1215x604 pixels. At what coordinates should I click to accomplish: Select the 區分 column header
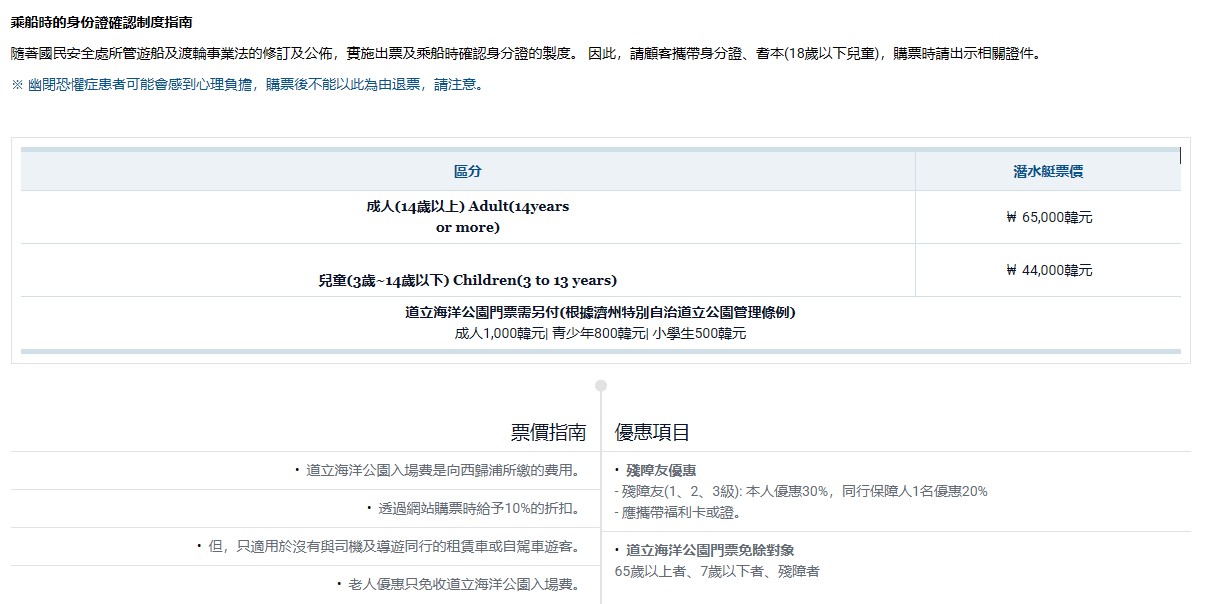467,171
